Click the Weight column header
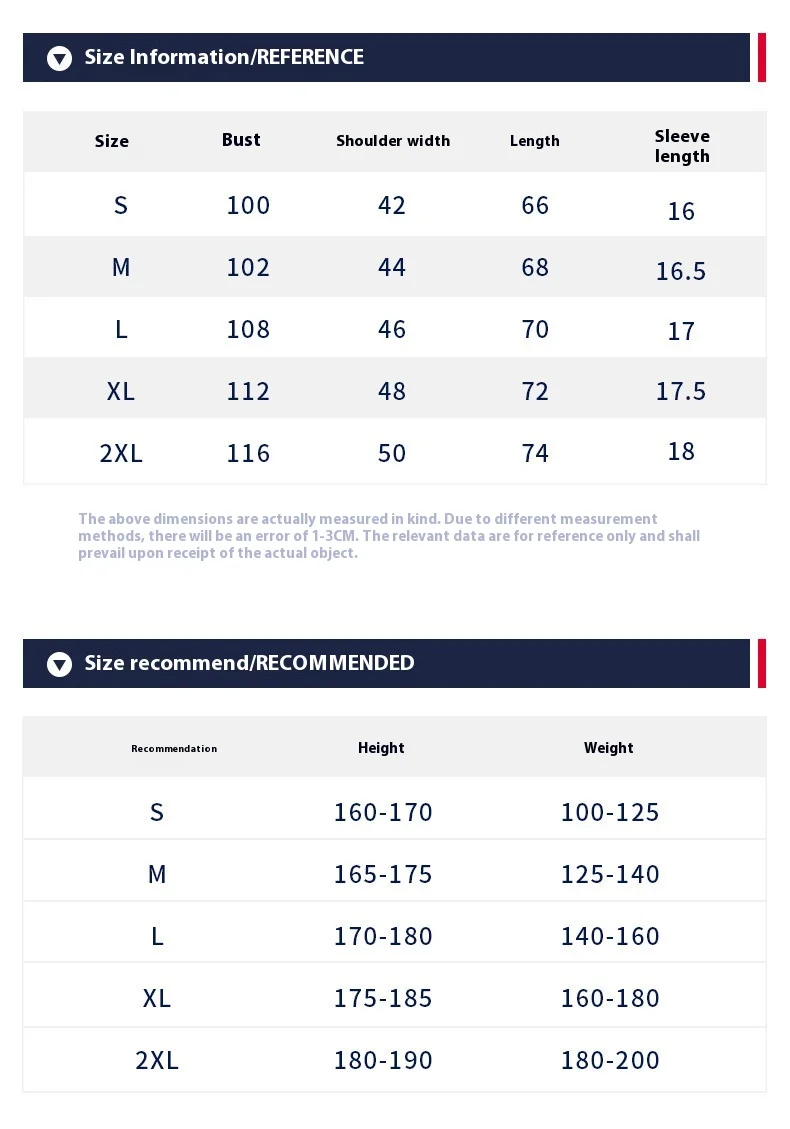The width and height of the screenshot is (790, 1129). (x=609, y=748)
